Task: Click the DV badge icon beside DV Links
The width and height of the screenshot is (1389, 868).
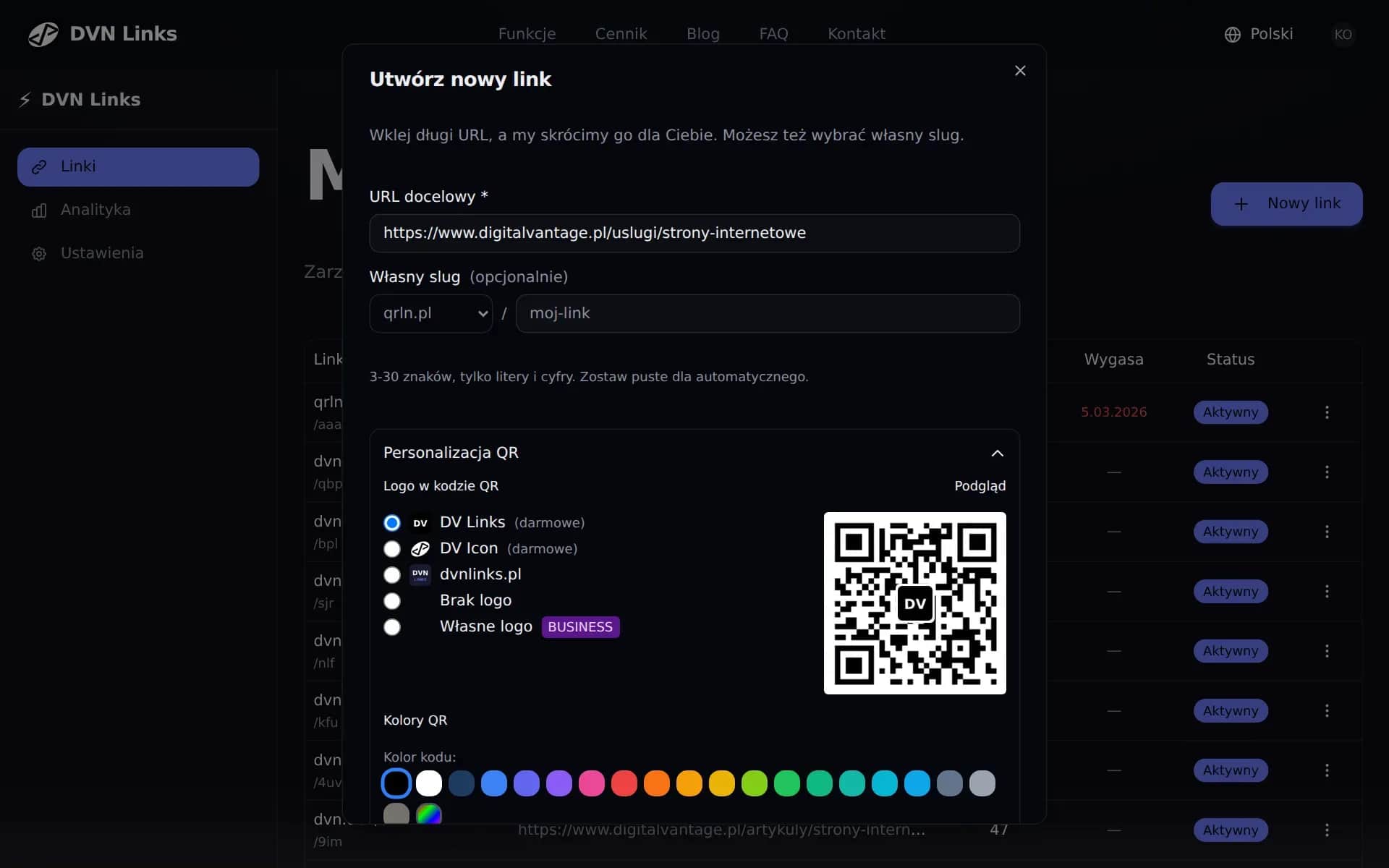Action: pos(420,523)
